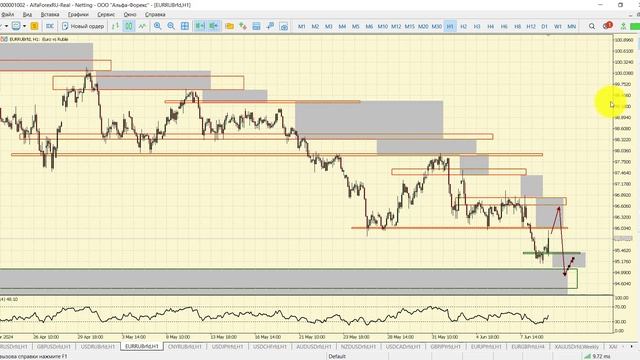Image resolution: width=640 pixels, height=360 pixels.
Task: Select the H2 timeframe
Action: [x=463, y=27]
